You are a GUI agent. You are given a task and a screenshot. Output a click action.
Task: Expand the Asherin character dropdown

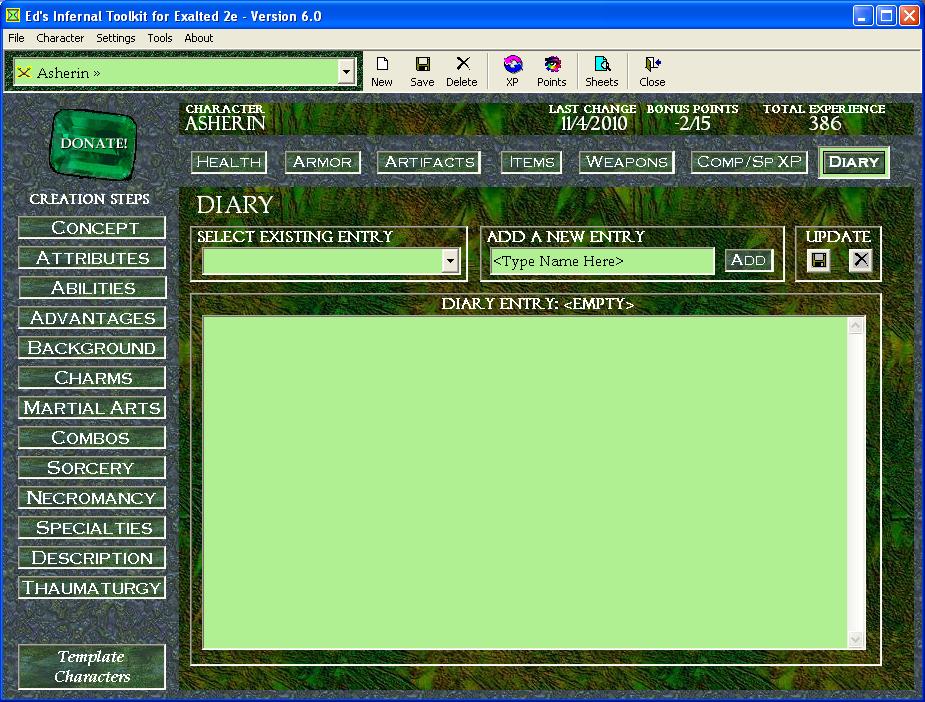[x=346, y=73]
